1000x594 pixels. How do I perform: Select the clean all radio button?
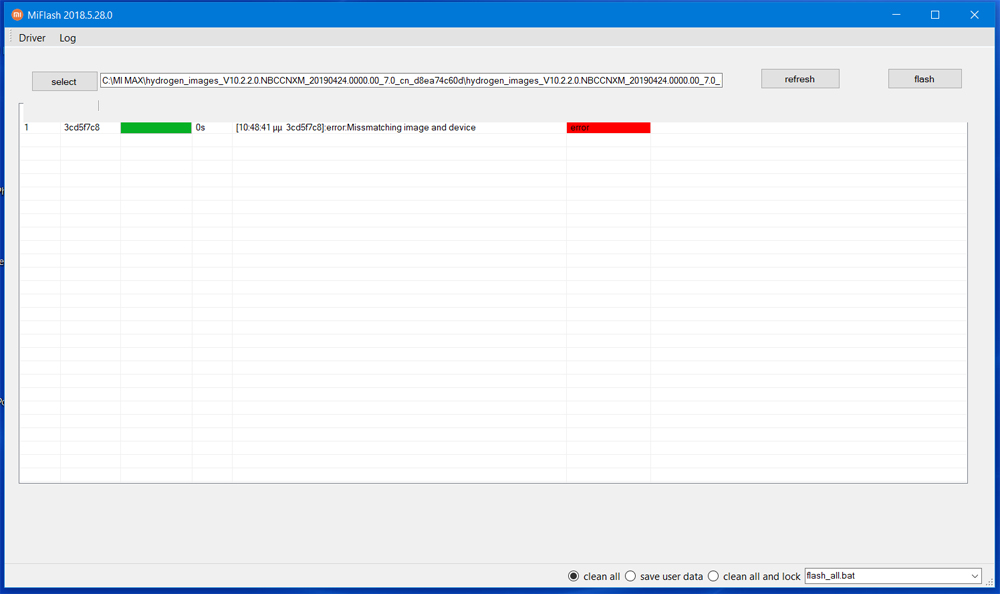pos(573,576)
